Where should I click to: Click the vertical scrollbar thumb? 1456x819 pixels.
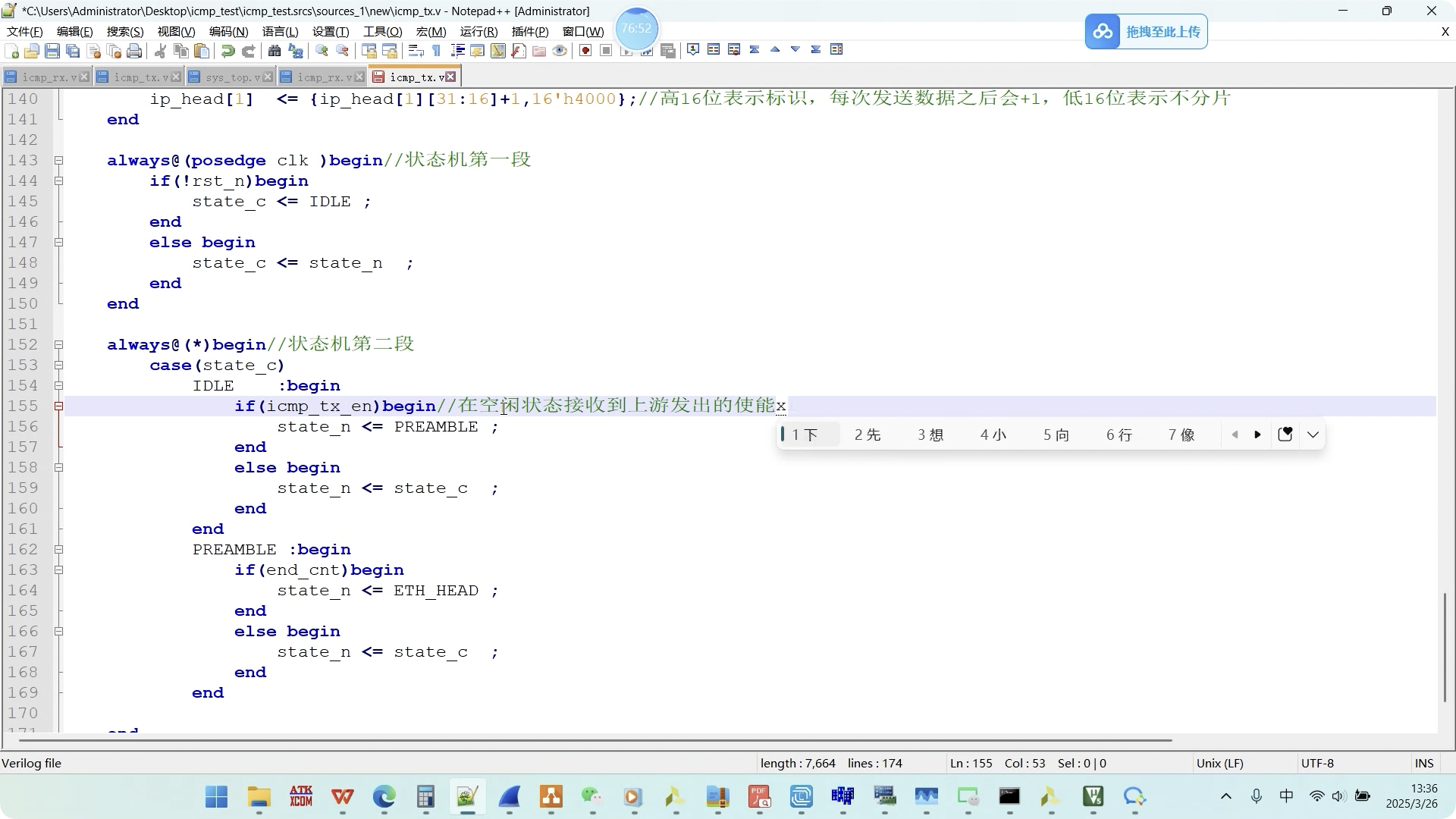(1445, 646)
